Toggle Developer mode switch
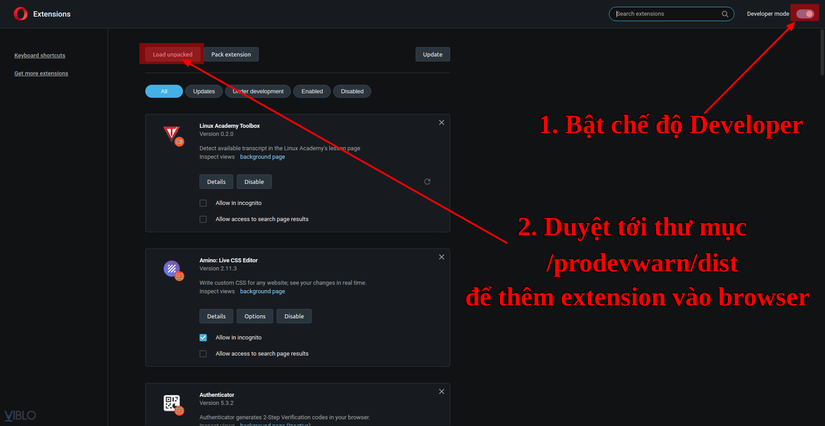 click(805, 14)
